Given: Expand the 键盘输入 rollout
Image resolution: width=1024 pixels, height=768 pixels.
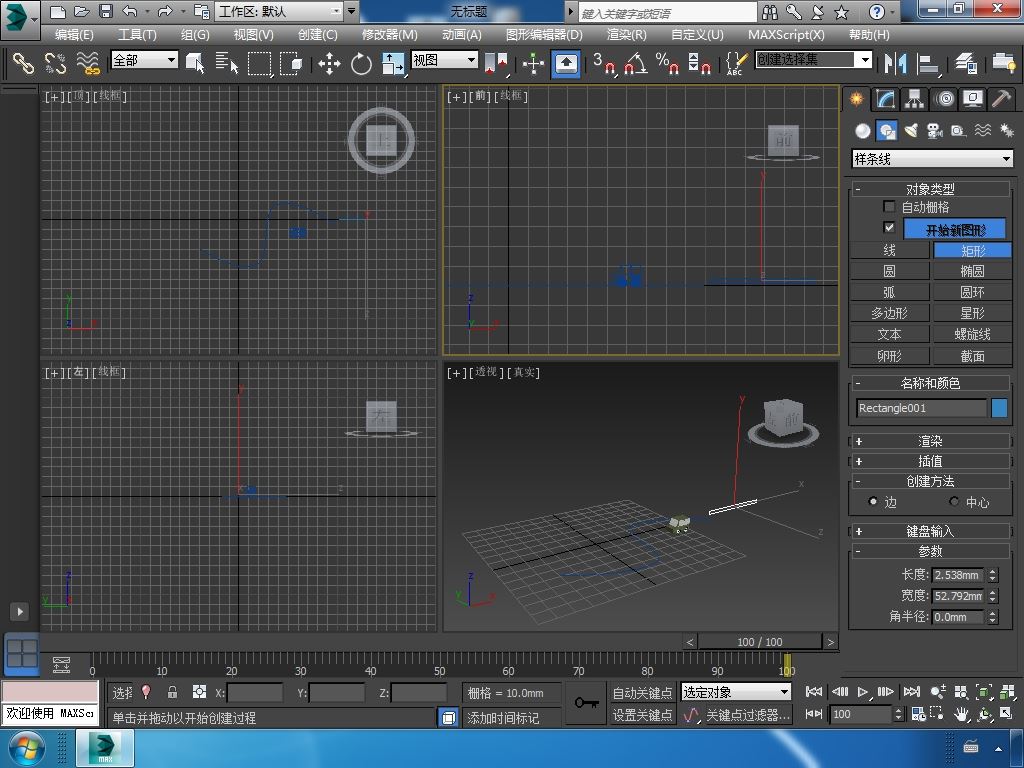Looking at the screenshot, I should 931,531.
